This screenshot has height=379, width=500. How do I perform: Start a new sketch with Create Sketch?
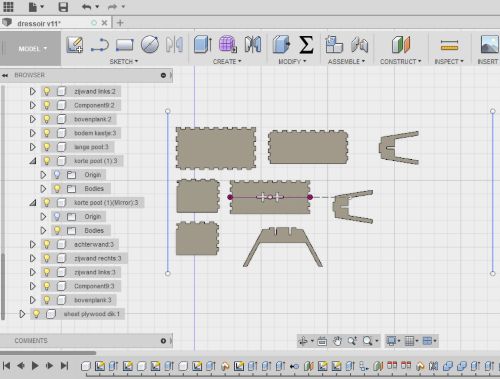[x=75, y=45]
